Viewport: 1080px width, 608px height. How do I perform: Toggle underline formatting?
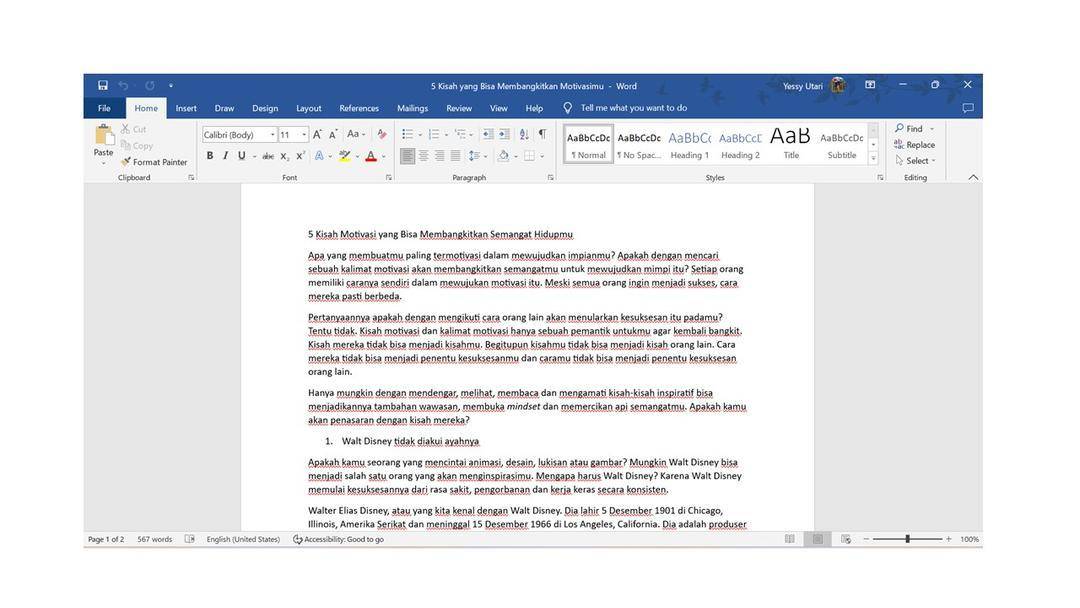tap(241, 156)
